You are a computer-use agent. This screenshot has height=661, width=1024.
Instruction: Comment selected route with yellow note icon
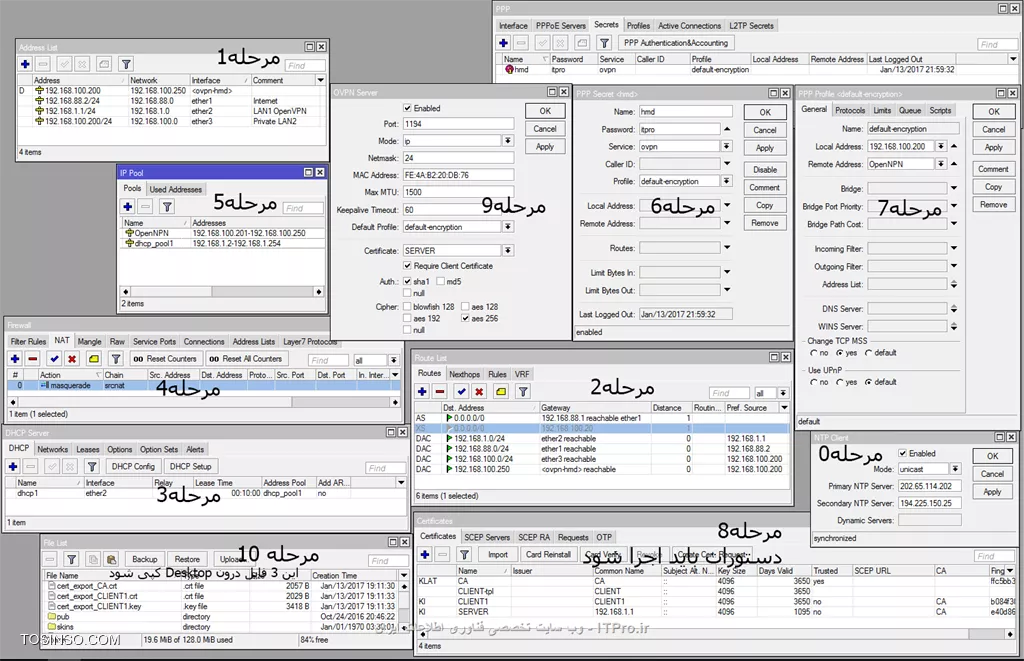coord(501,391)
